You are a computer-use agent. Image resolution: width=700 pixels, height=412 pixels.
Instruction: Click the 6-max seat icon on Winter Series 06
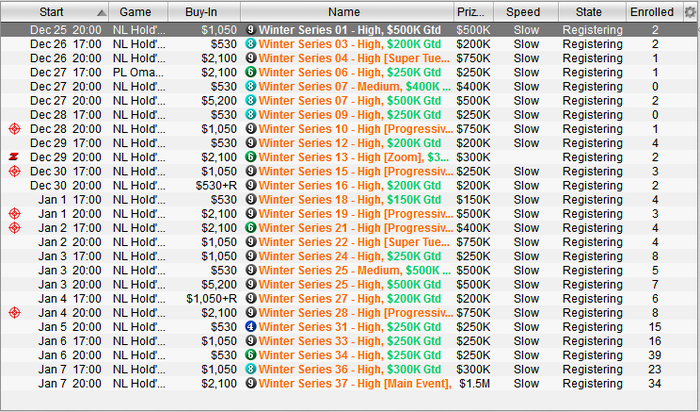[x=251, y=72]
